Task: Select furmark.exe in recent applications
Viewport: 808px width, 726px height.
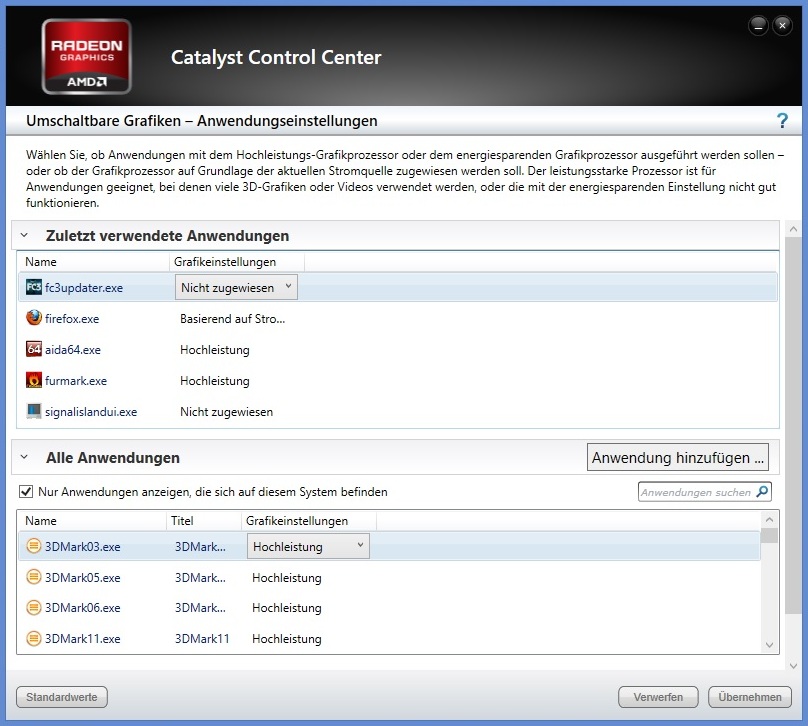Action: pyautogui.click(x=76, y=381)
